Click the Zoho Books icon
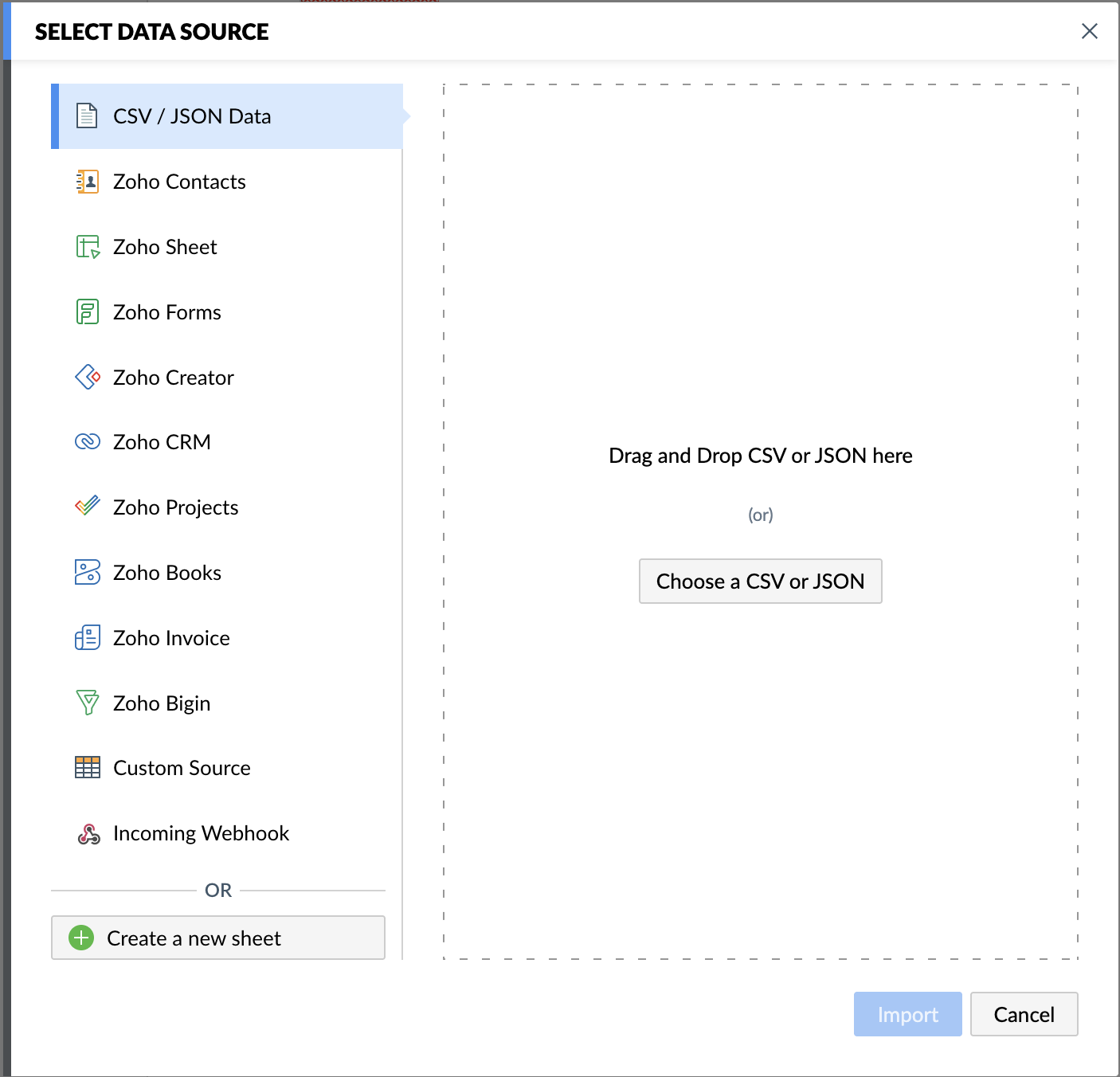Screen dimensions: 1120x1077 [x=87, y=573]
